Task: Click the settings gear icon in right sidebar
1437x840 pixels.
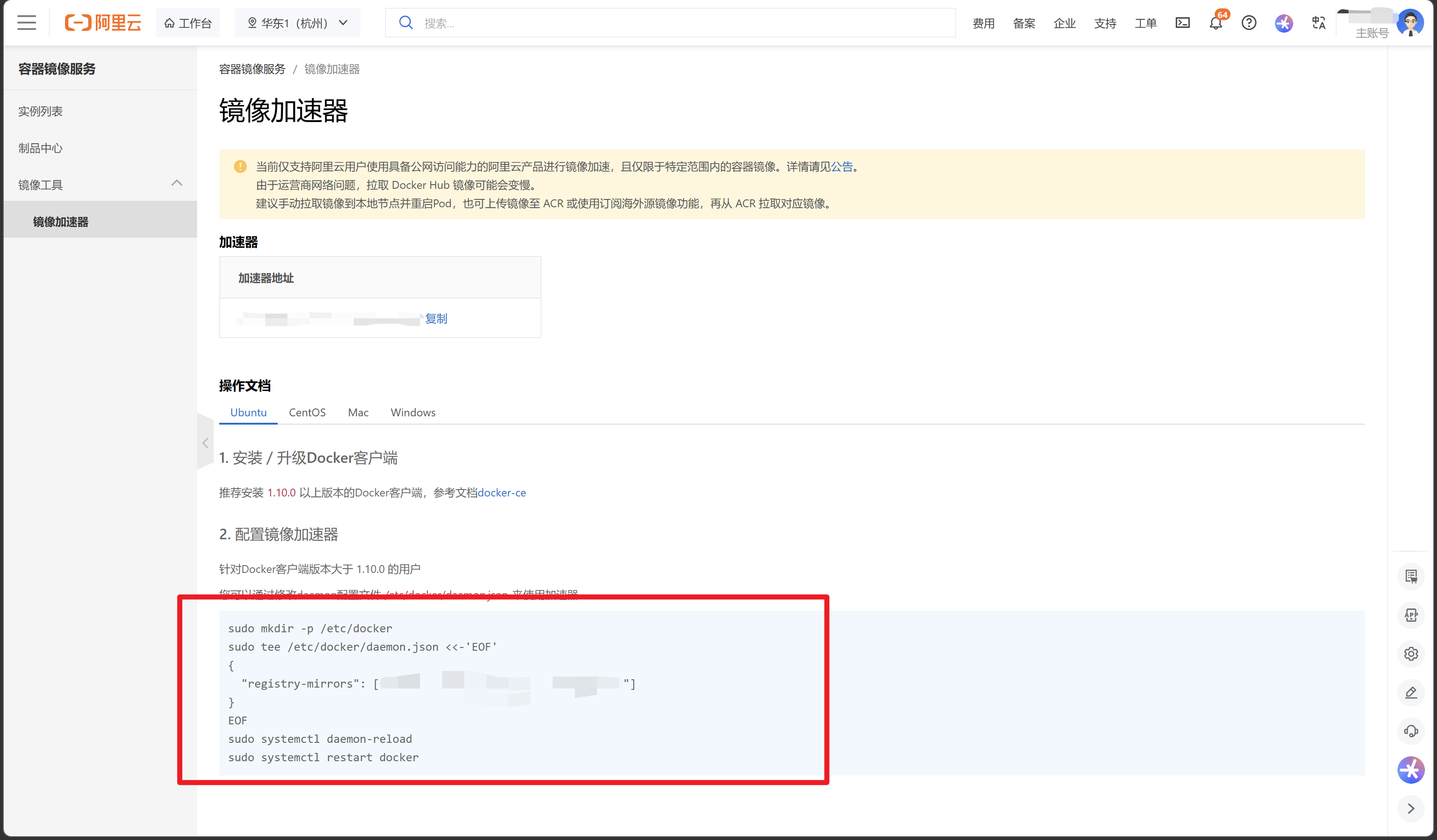Action: click(x=1411, y=653)
